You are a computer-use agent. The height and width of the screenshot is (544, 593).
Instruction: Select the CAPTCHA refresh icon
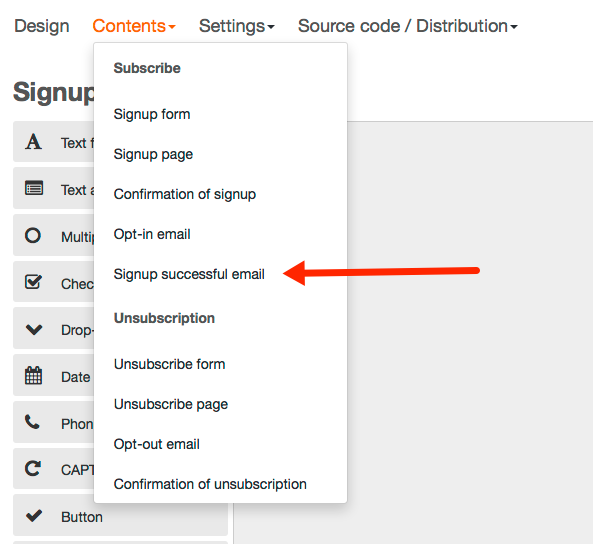point(33,469)
